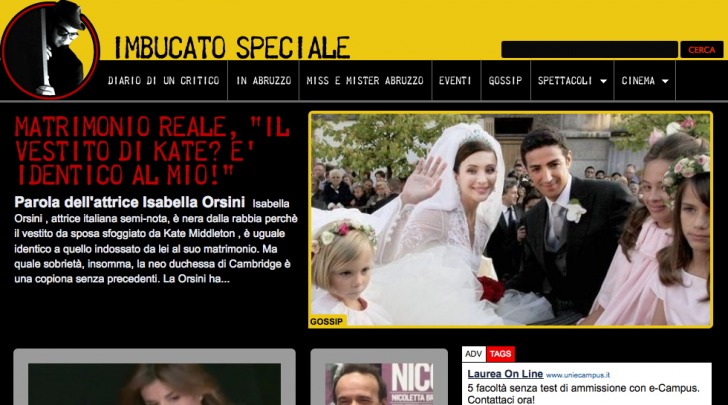Open Miss e Mister Abruzzo section
Image resolution: width=728 pixels, height=405 pixels.
point(365,80)
